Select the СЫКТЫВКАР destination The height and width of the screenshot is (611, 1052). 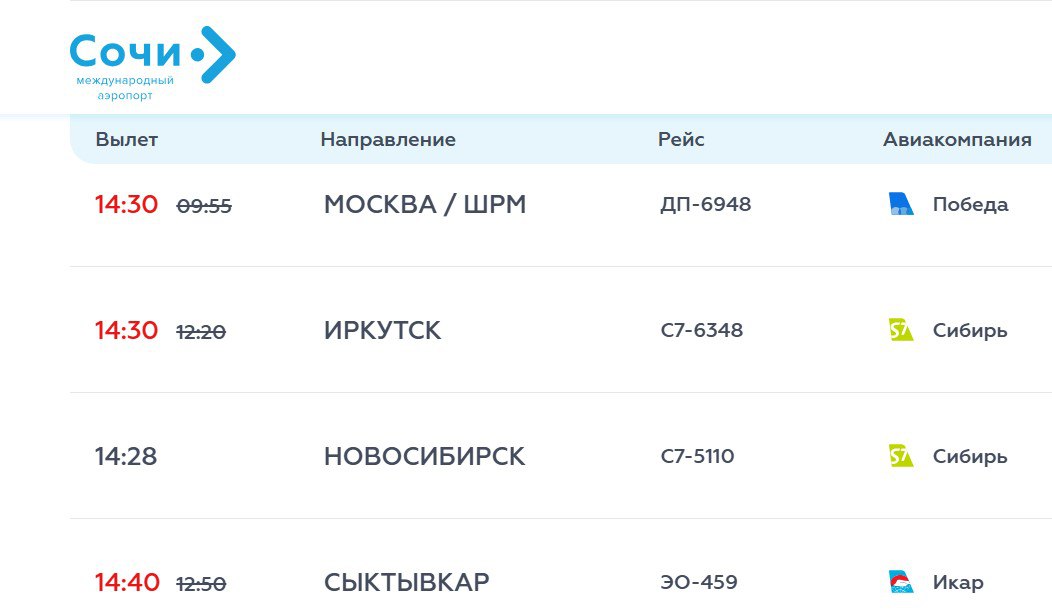click(407, 582)
